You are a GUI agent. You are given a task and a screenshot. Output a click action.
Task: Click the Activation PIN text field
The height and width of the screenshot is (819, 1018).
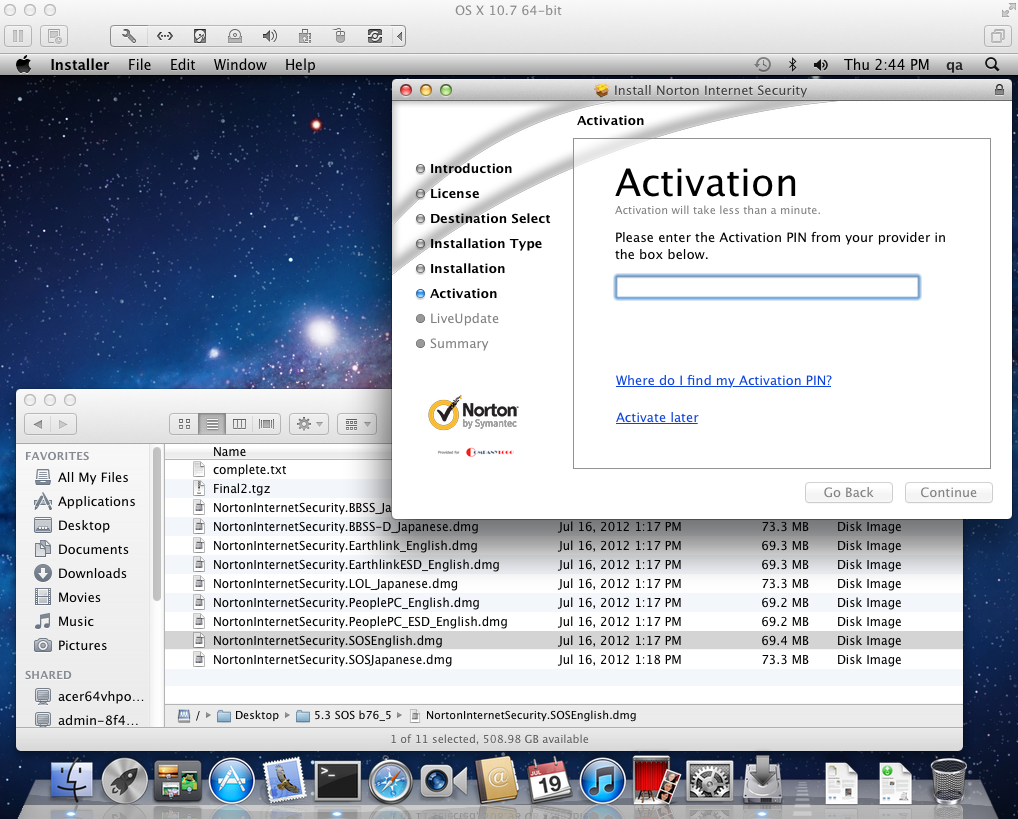tap(766, 287)
